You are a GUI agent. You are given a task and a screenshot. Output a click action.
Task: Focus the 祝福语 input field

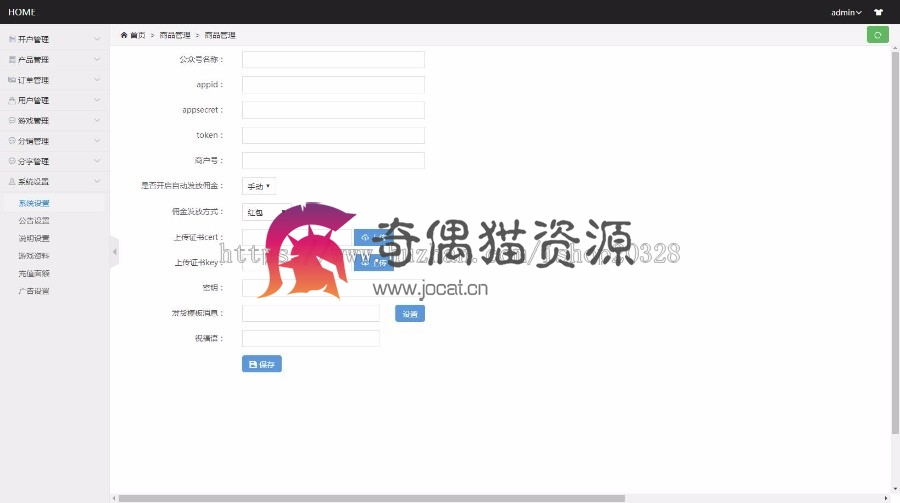pos(311,338)
